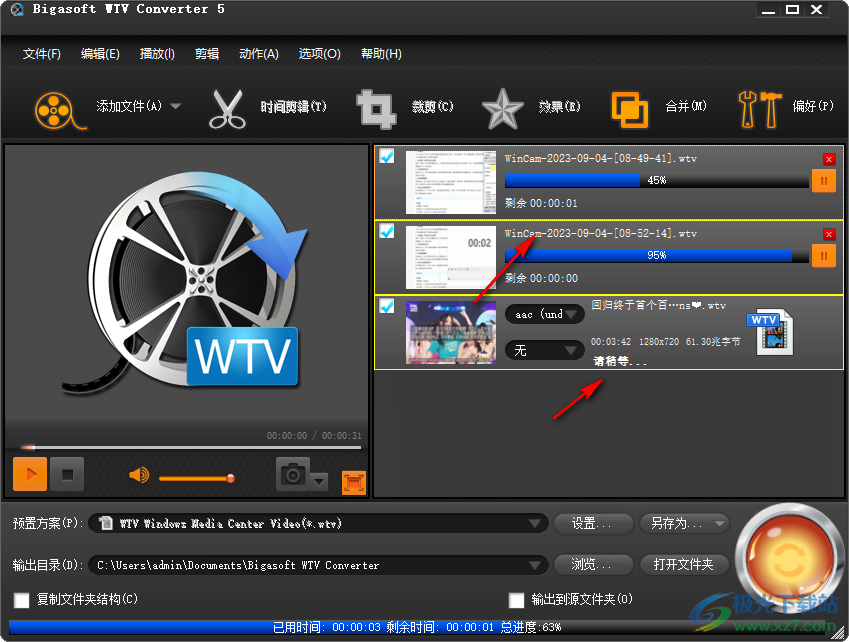
Task: Click the 偏好(P) toolbar label
Action: click(x=813, y=106)
